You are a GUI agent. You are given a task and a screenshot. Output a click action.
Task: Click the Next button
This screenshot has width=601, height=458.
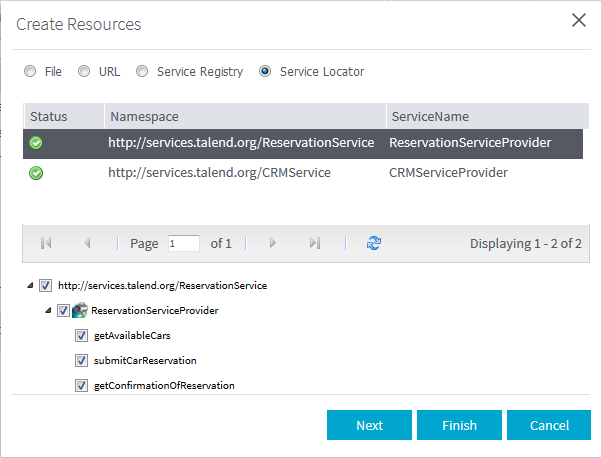(369, 425)
